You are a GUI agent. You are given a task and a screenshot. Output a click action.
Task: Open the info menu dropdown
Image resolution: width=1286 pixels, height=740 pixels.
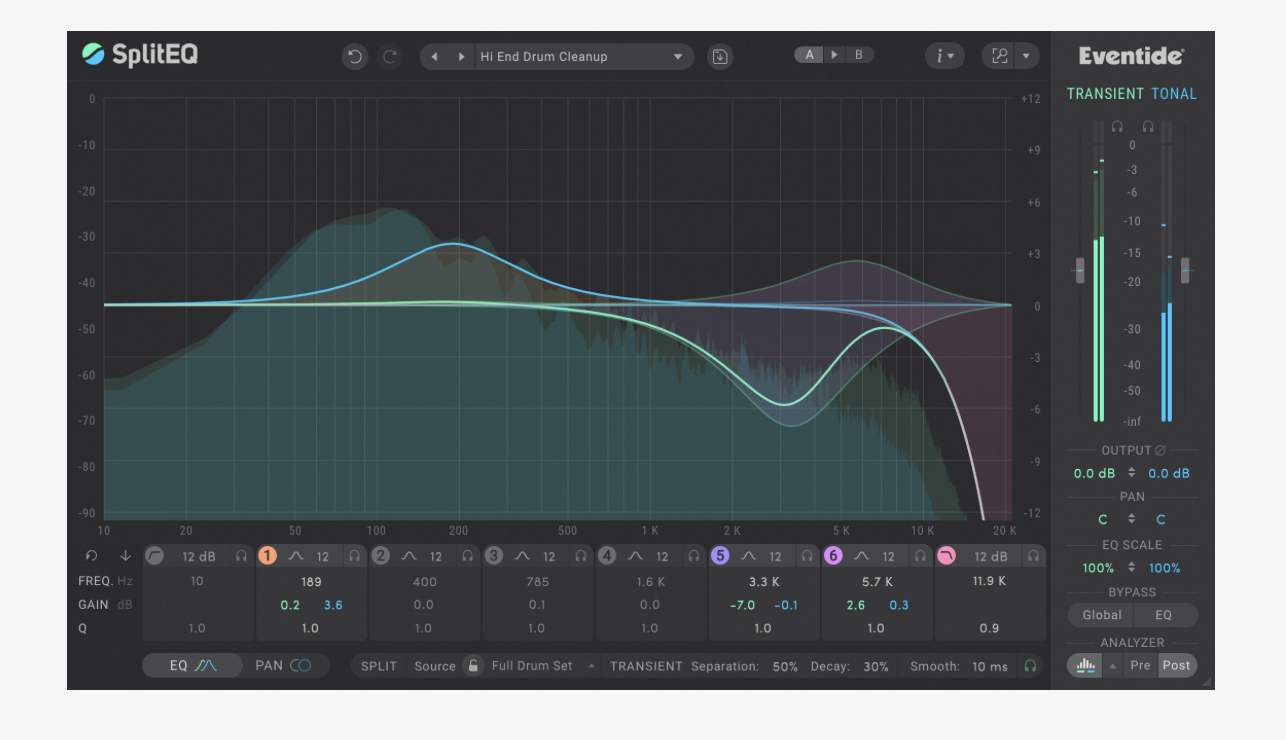(x=944, y=57)
